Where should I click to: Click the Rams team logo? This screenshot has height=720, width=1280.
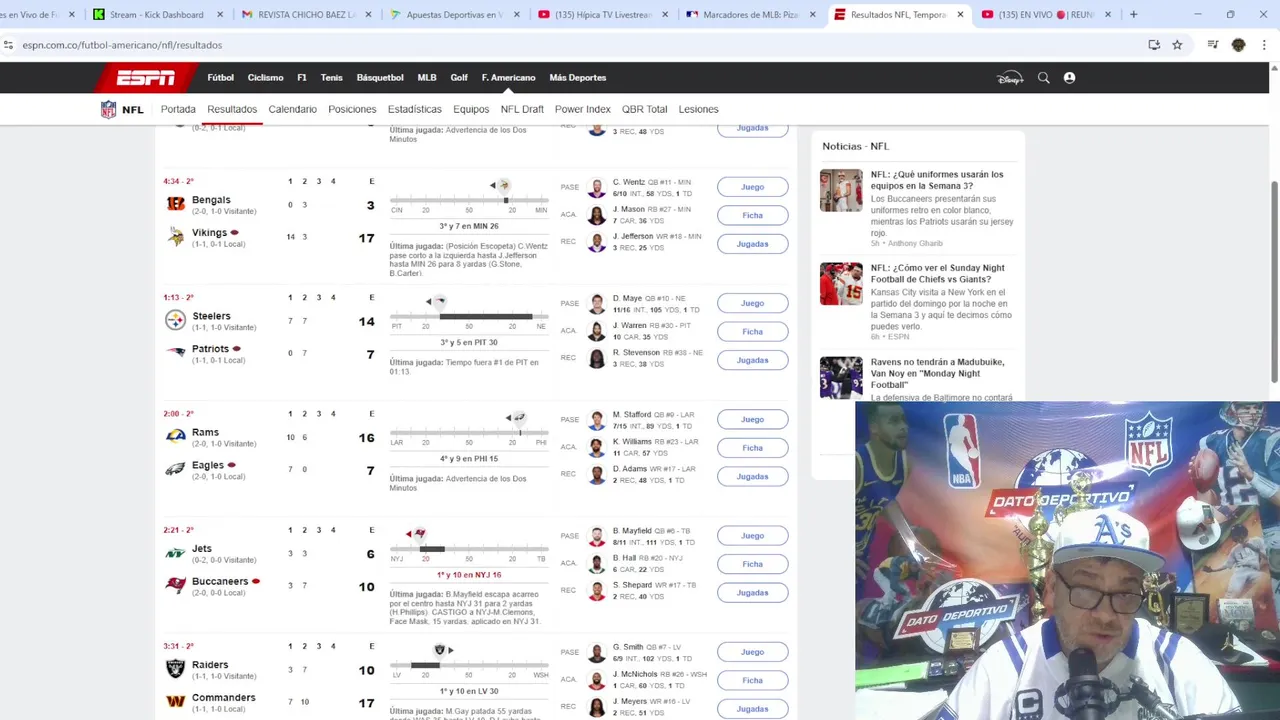coord(175,436)
